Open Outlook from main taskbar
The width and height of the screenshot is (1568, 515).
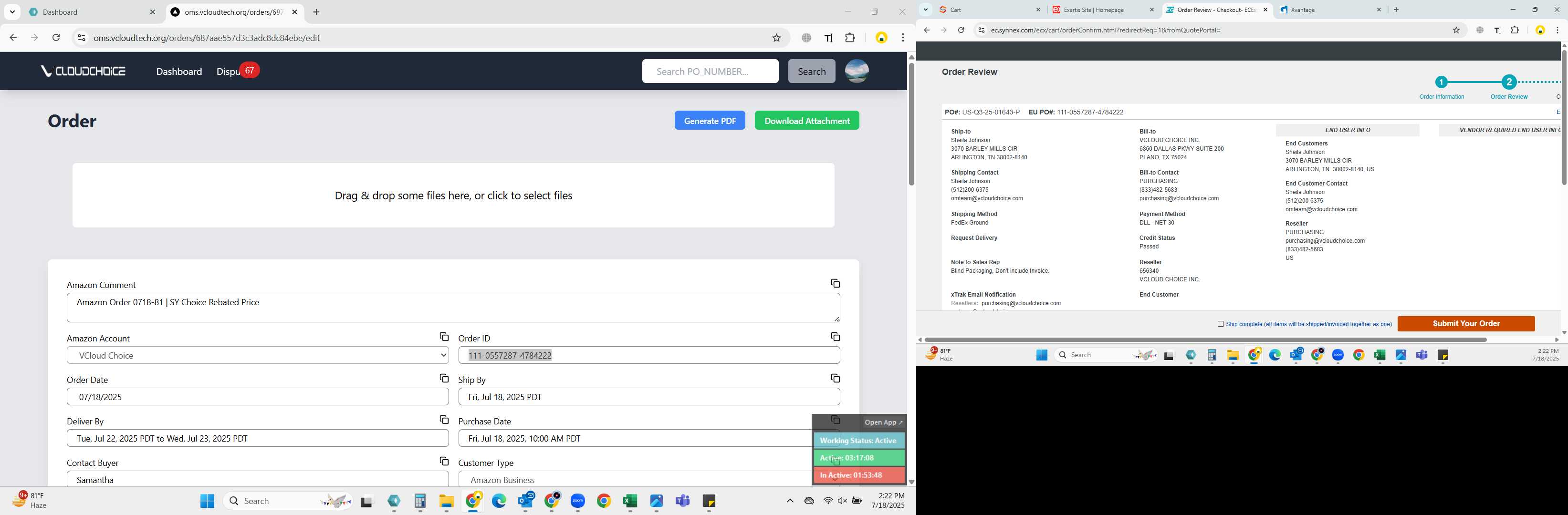point(526,501)
